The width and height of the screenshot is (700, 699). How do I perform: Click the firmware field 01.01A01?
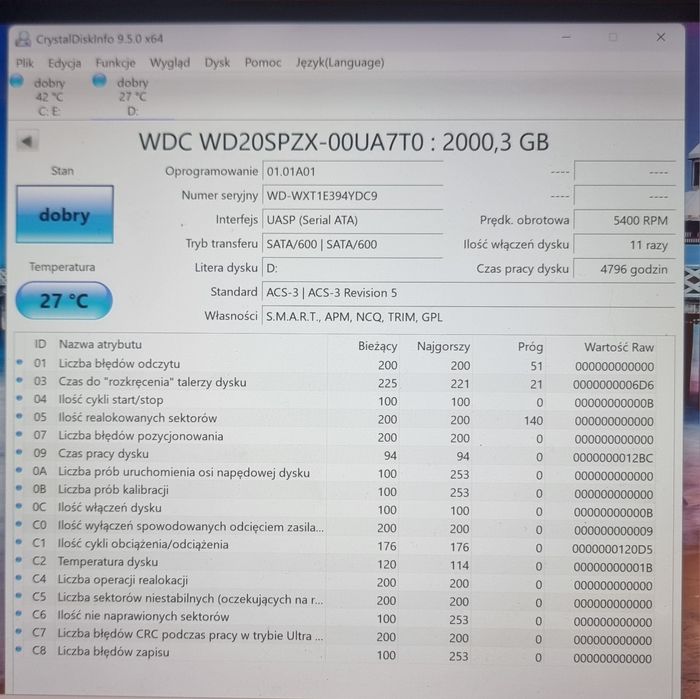[352, 172]
